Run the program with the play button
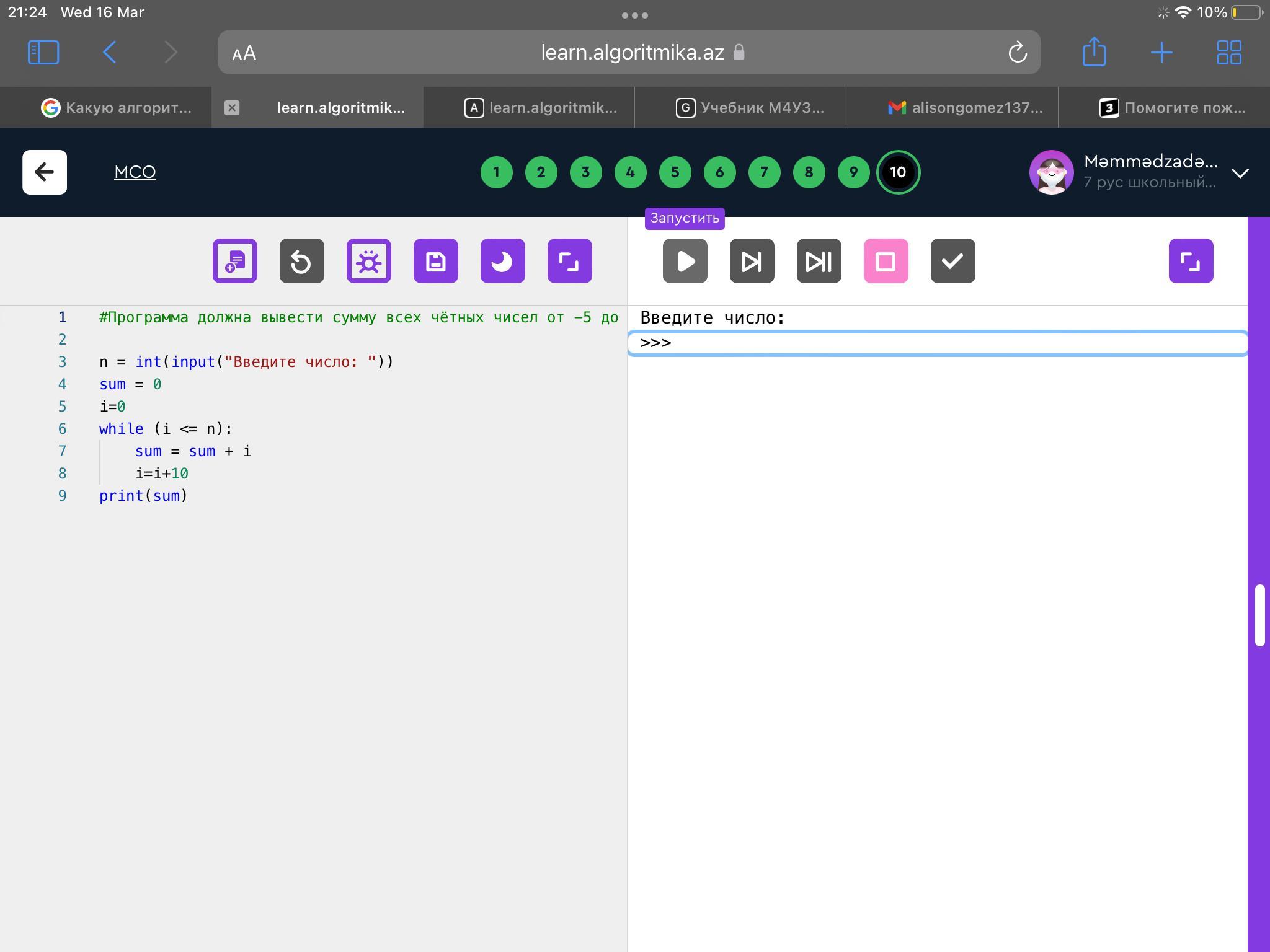1270x952 pixels. pos(685,261)
